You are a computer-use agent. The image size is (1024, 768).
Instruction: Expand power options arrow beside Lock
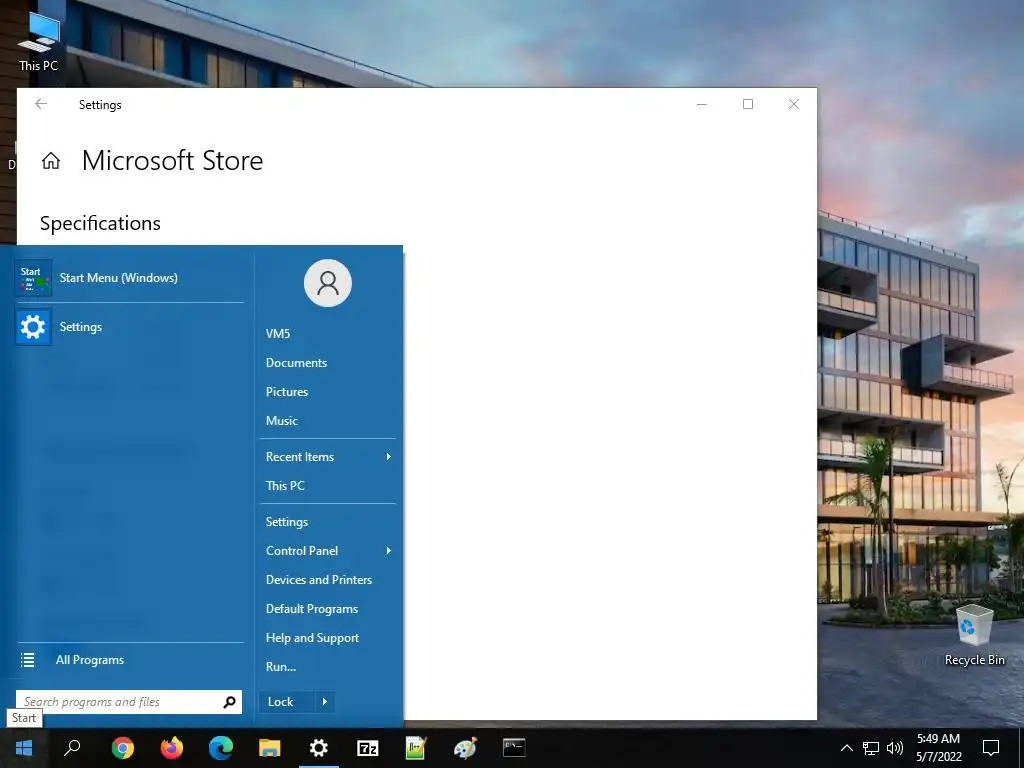point(325,702)
